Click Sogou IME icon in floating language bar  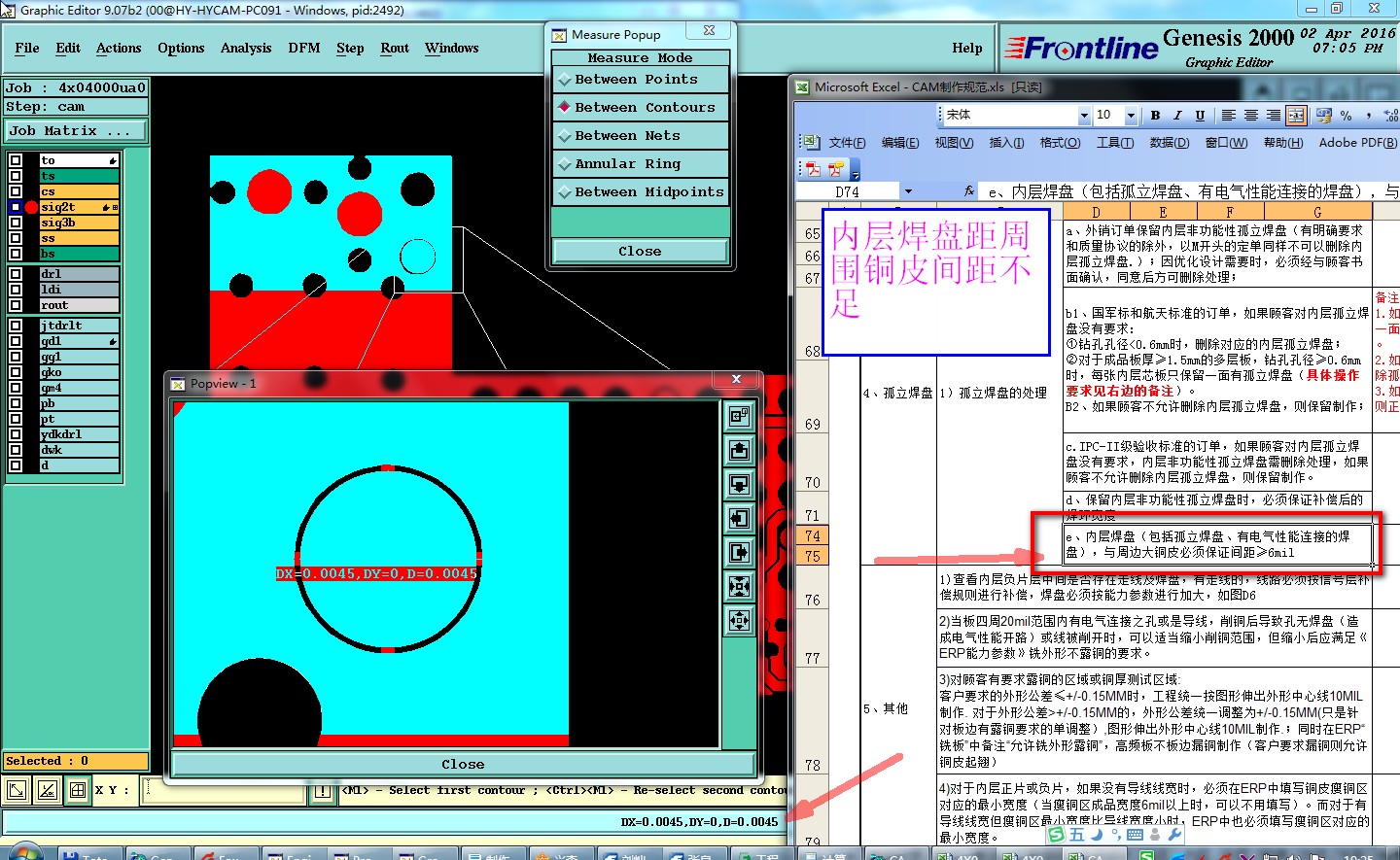click(1057, 835)
